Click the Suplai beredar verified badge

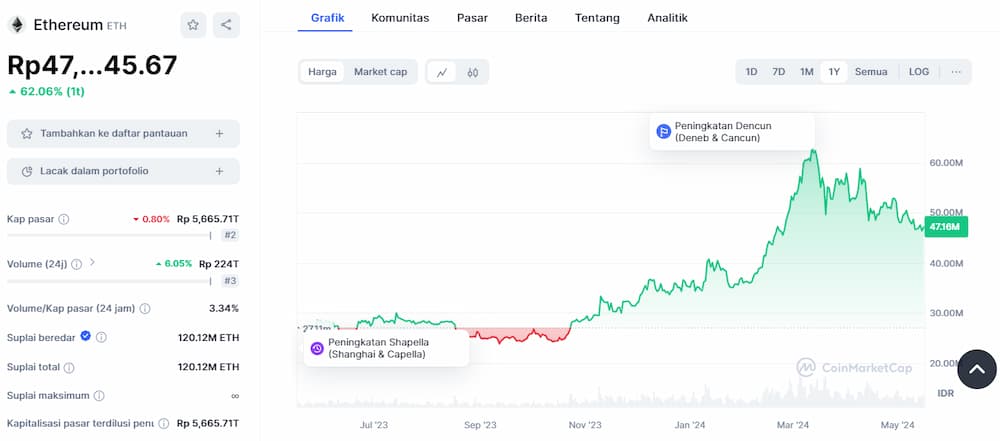(85, 336)
